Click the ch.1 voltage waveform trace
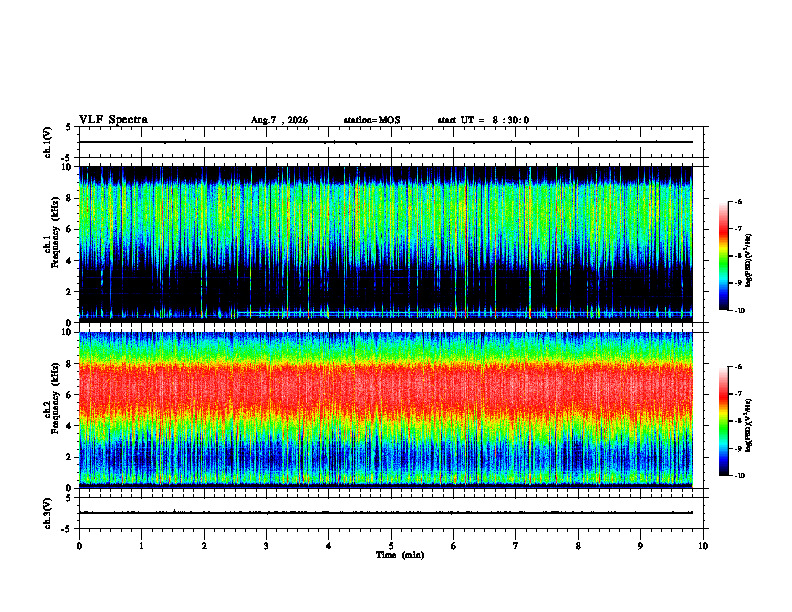 386,142
